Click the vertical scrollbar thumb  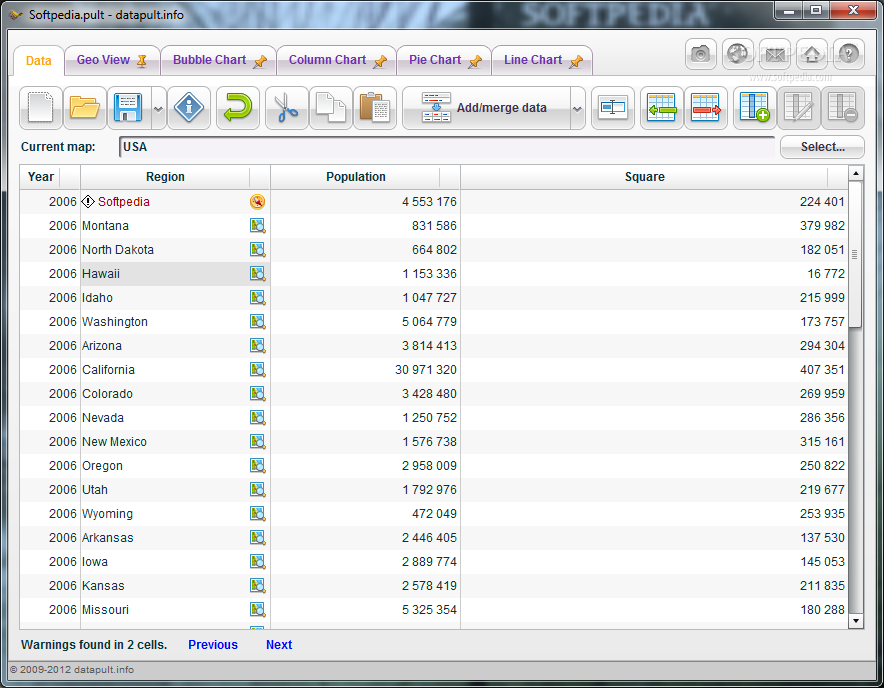855,254
